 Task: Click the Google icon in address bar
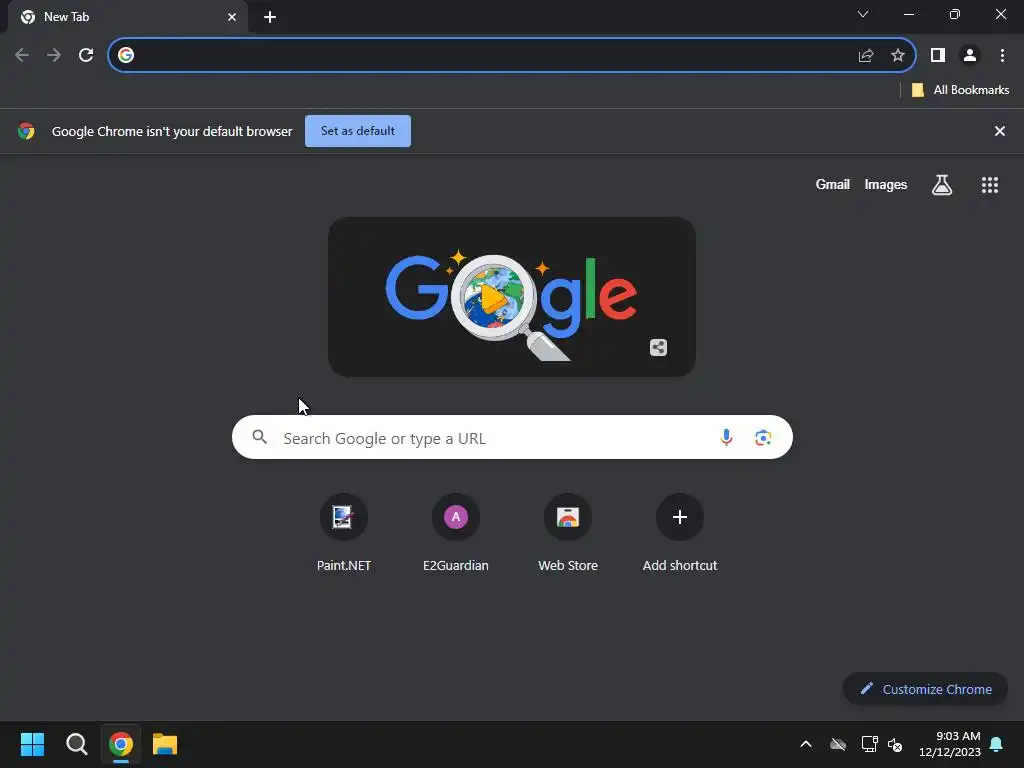click(x=126, y=55)
